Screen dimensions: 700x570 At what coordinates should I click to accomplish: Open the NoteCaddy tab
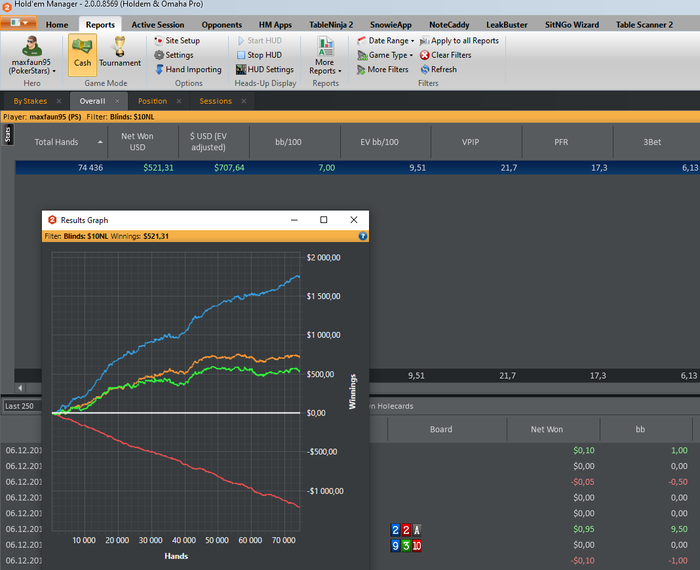(449, 25)
